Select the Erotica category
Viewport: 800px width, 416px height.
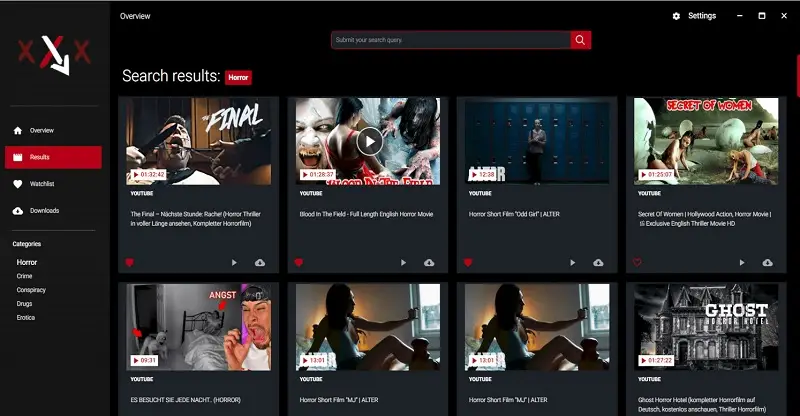(x=26, y=317)
